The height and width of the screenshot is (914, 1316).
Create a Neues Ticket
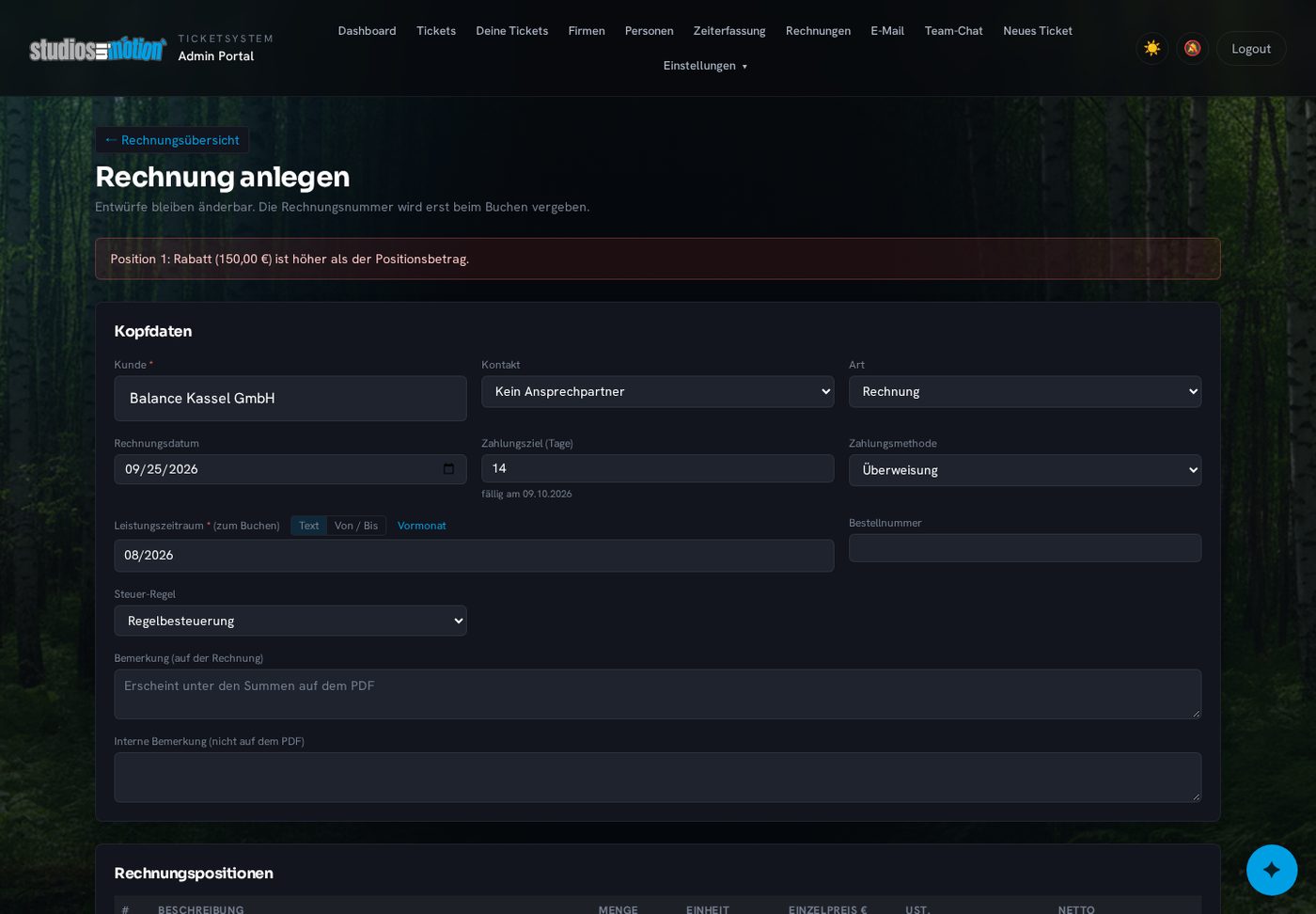click(x=1038, y=31)
